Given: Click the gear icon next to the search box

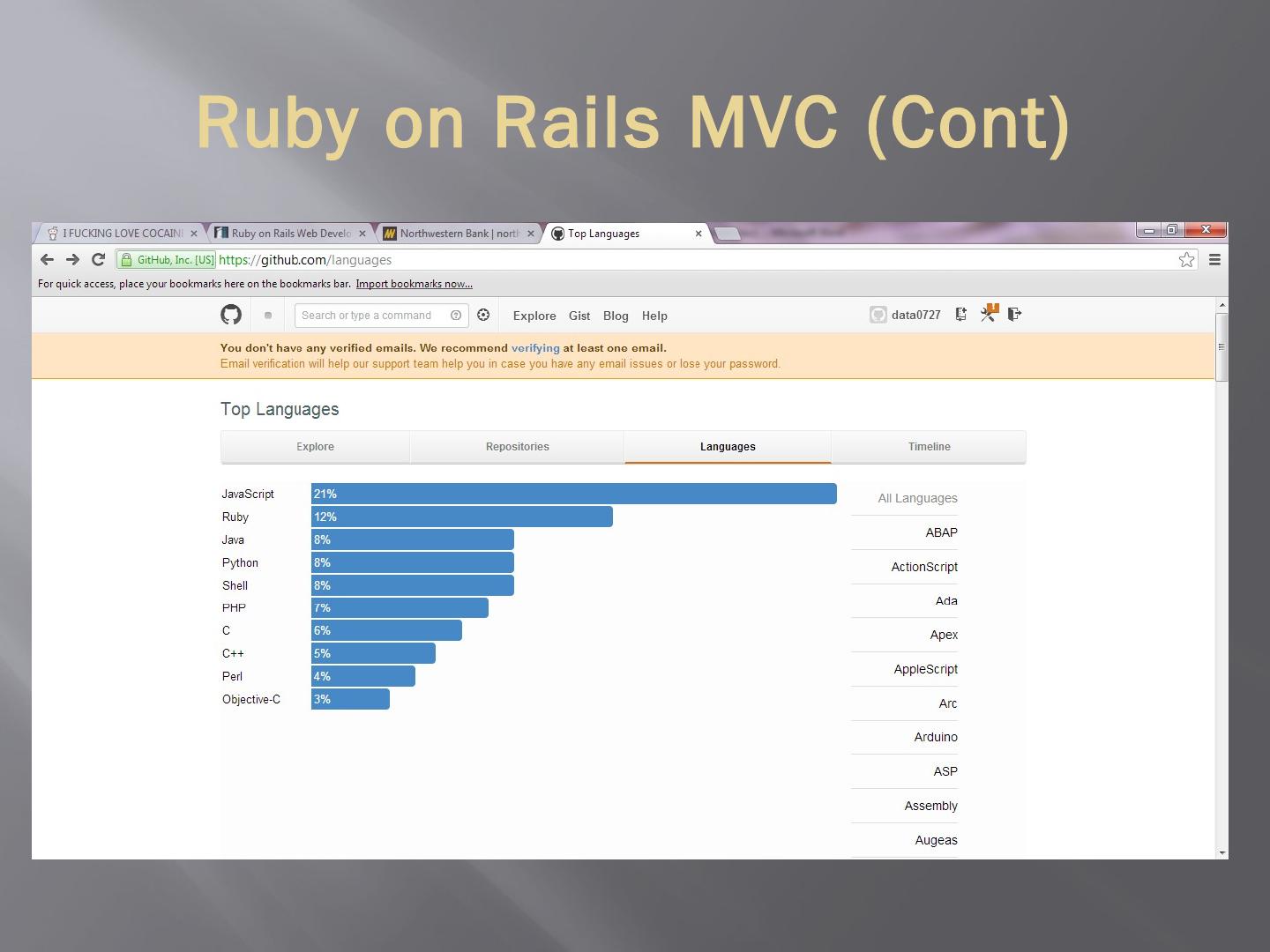Looking at the screenshot, I should (x=483, y=315).
